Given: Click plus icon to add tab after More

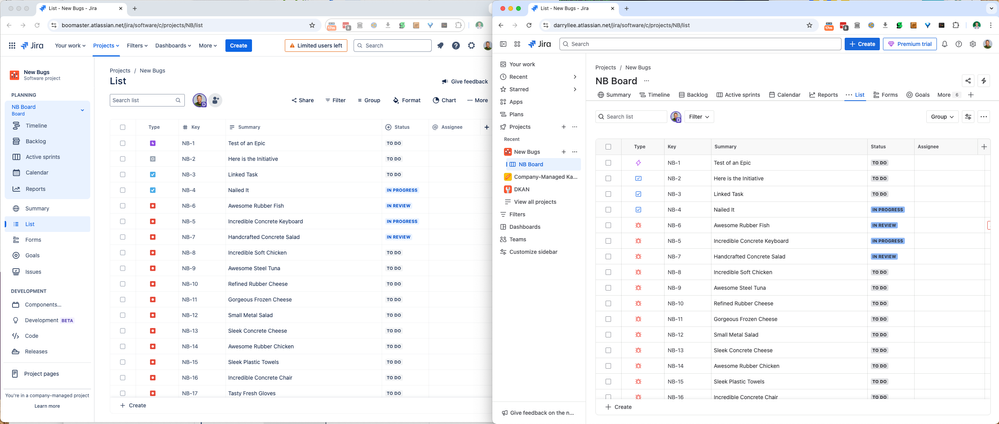Looking at the screenshot, I should click(x=971, y=95).
